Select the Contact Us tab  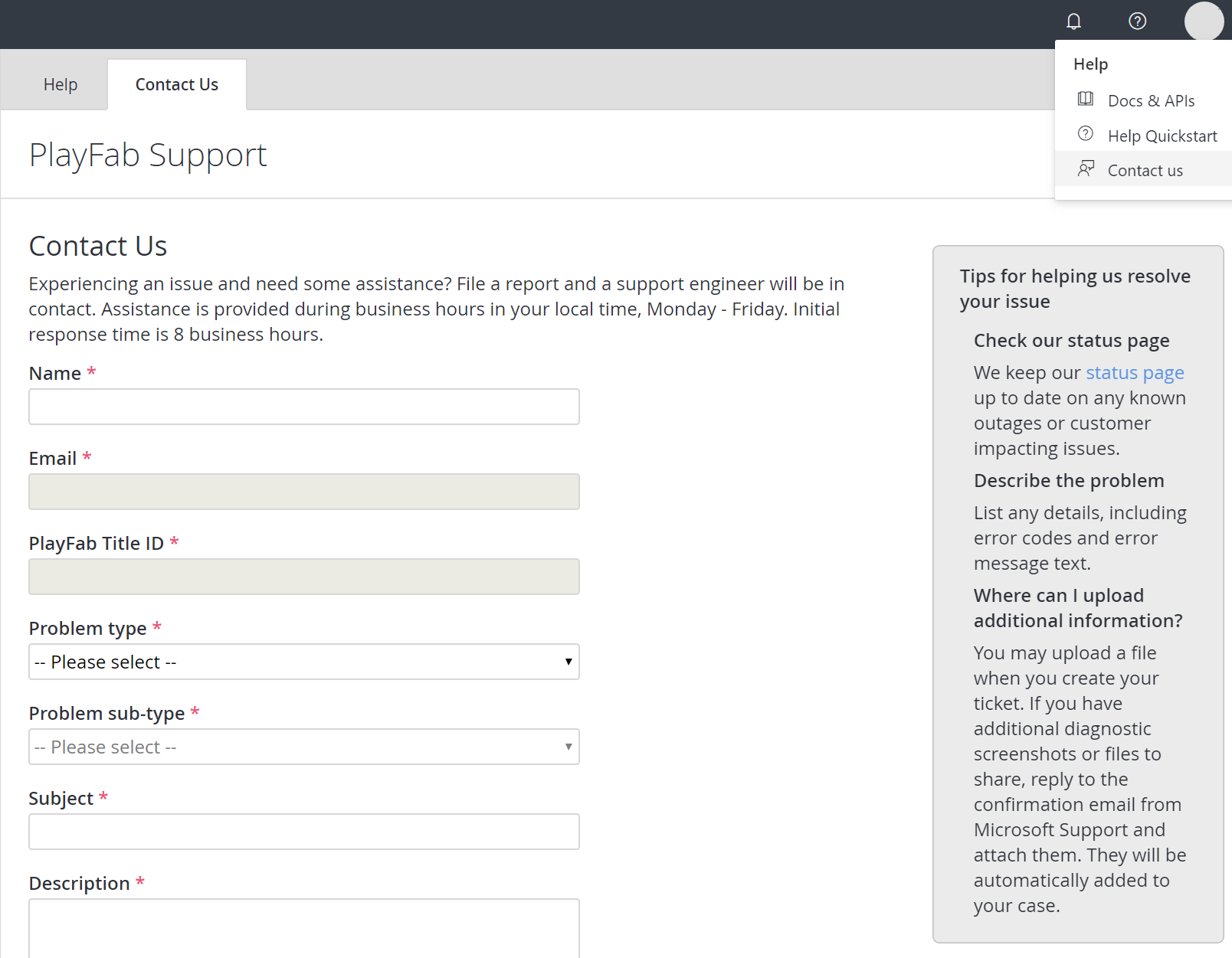[x=177, y=84]
